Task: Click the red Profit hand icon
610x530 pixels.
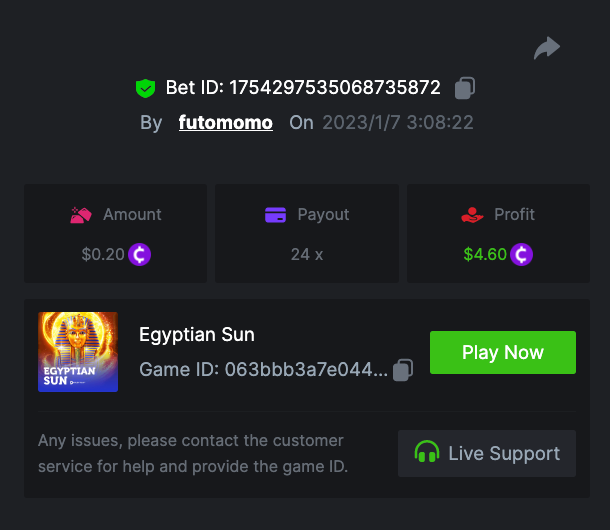Action: tap(472, 214)
